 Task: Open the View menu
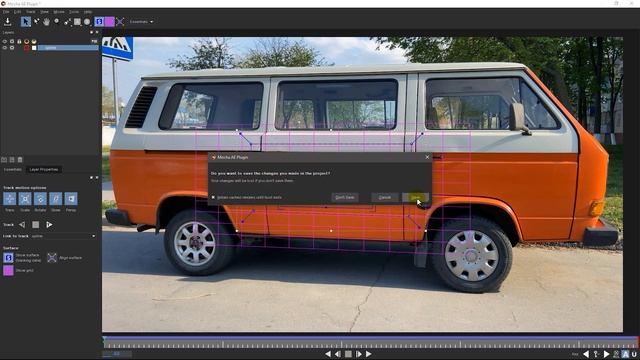(x=44, y=12)
